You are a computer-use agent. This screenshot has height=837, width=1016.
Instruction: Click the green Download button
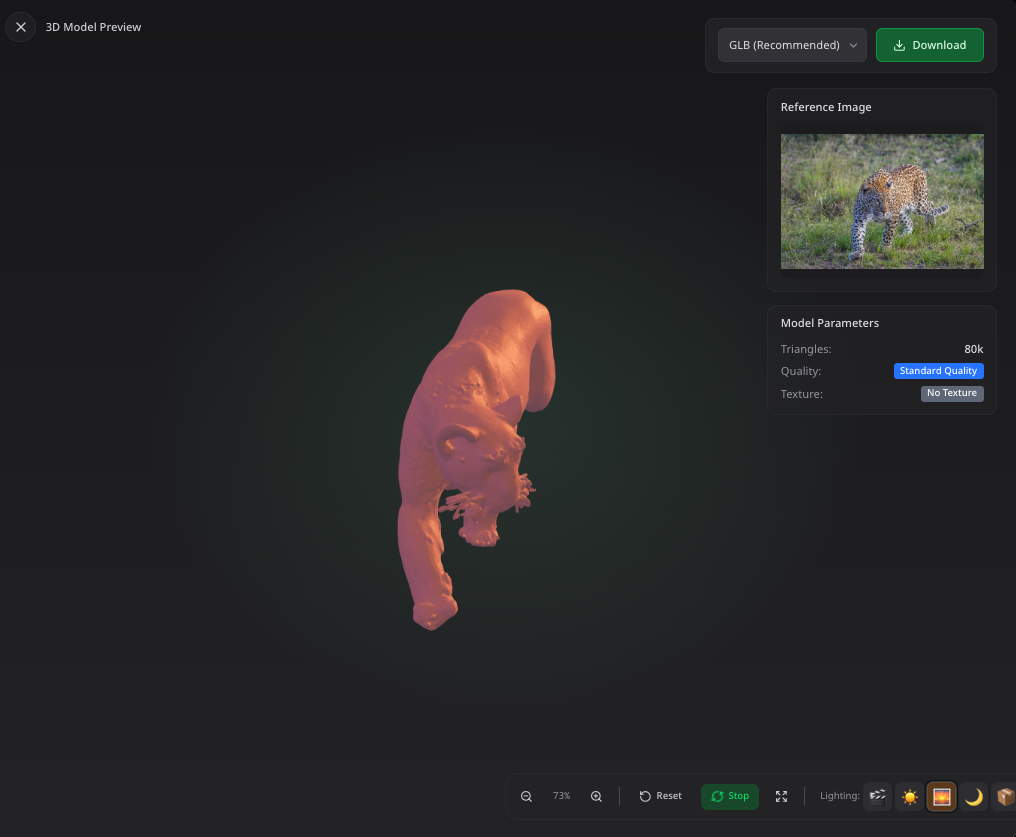tap(929, 45)
